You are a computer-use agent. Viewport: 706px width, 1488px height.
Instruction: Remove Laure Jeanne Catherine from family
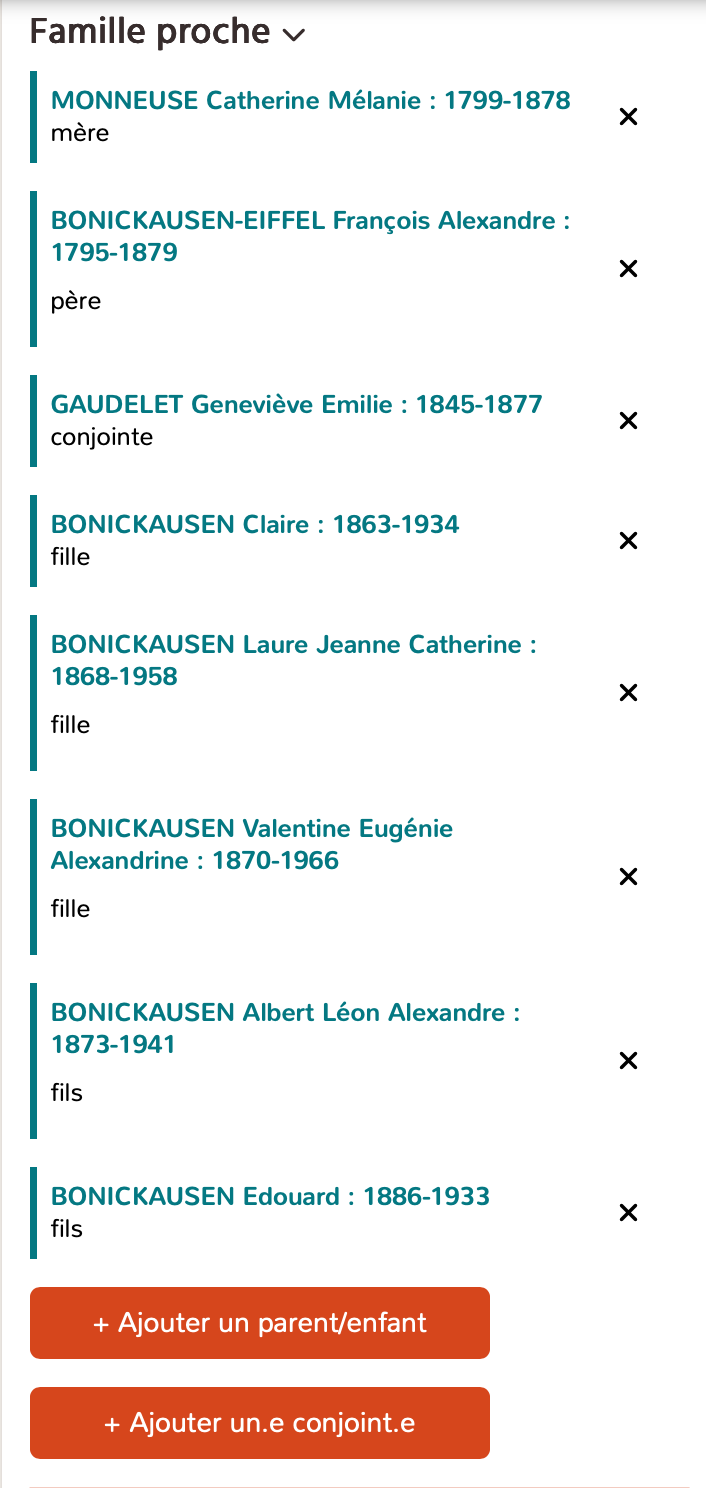(x=628, y=692)
